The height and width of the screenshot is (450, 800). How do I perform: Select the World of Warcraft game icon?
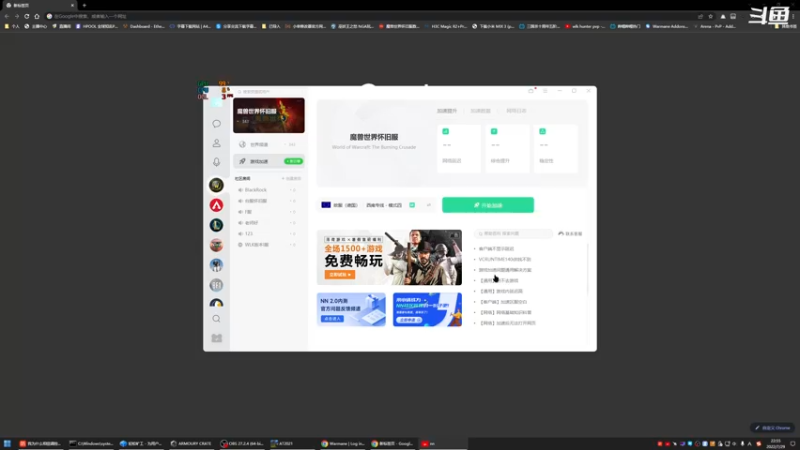[216, 185]
